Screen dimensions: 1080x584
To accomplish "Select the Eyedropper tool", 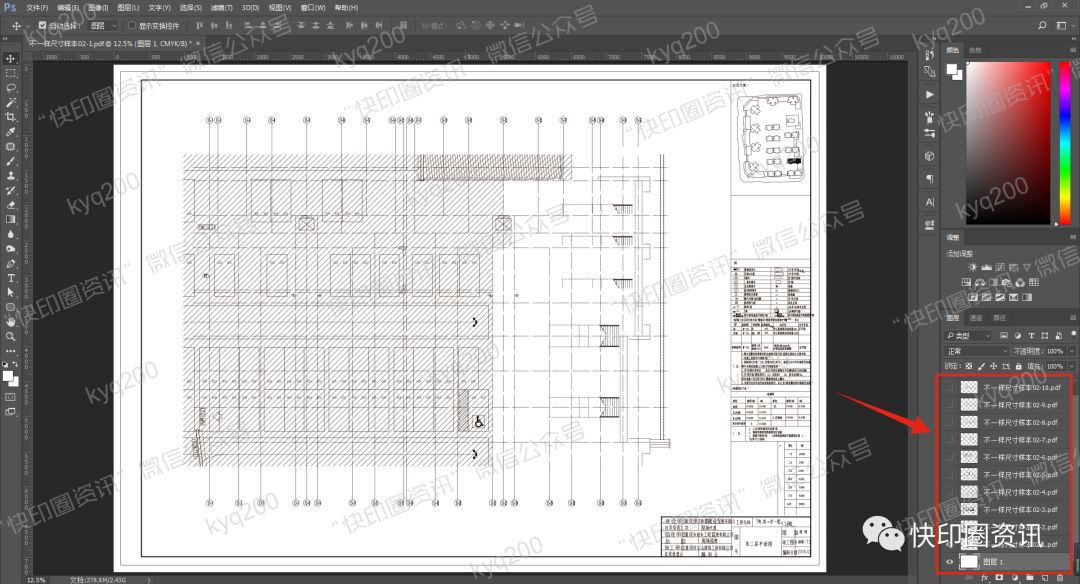I will (x=10, y=132).
